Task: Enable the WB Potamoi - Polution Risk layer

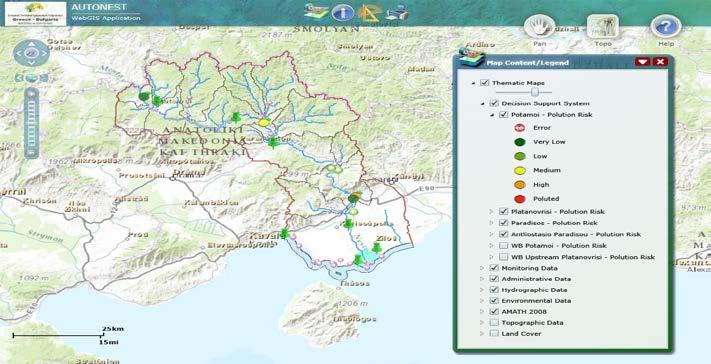Action: point(503,246)
